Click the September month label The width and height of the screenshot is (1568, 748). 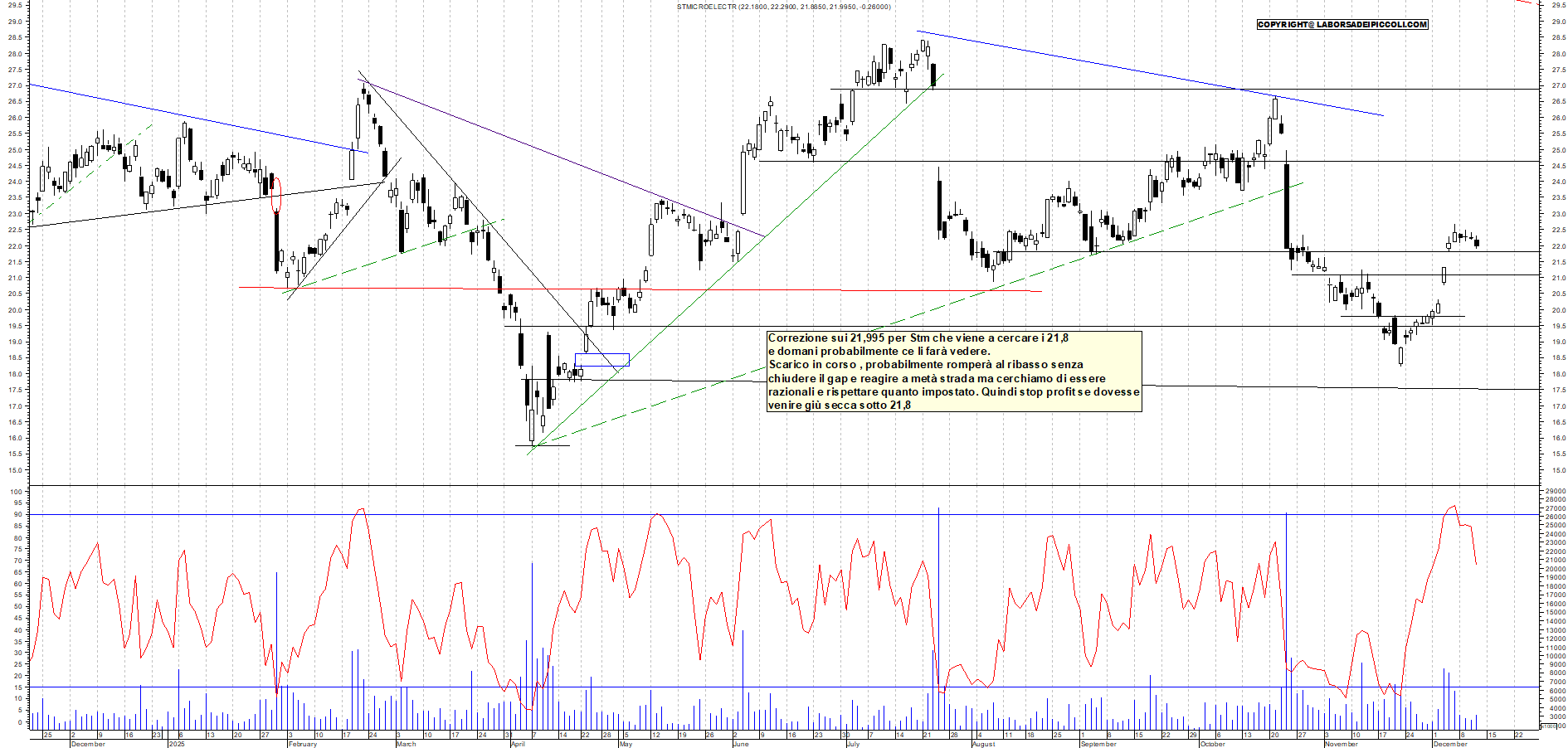pos(1098,744)
